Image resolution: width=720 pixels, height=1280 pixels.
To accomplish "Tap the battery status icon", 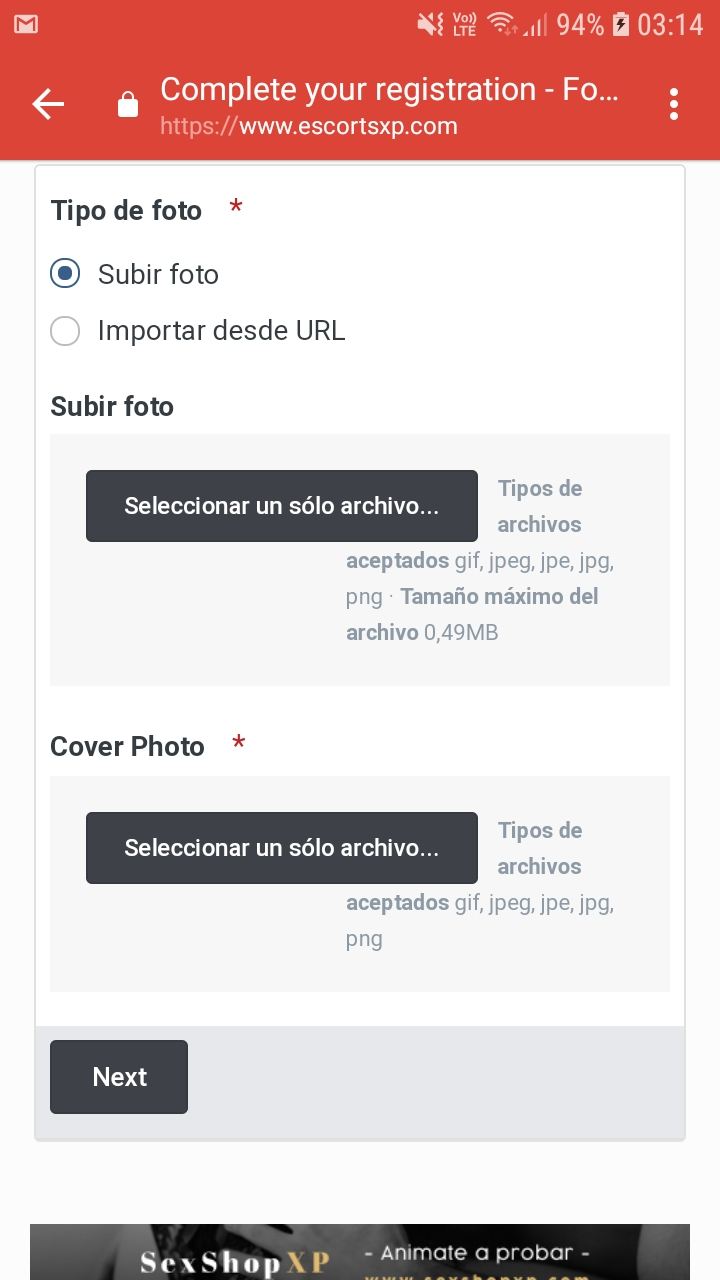I will pyautogui.click(x=621, y=24).
